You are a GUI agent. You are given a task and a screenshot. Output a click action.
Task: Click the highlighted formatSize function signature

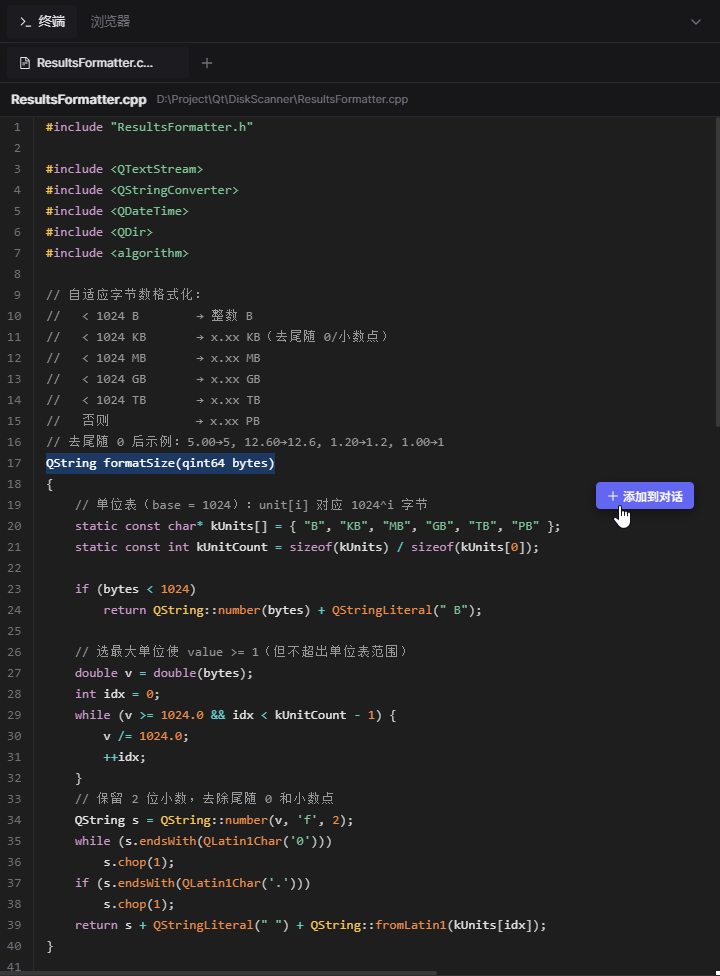tap(160, 463)
